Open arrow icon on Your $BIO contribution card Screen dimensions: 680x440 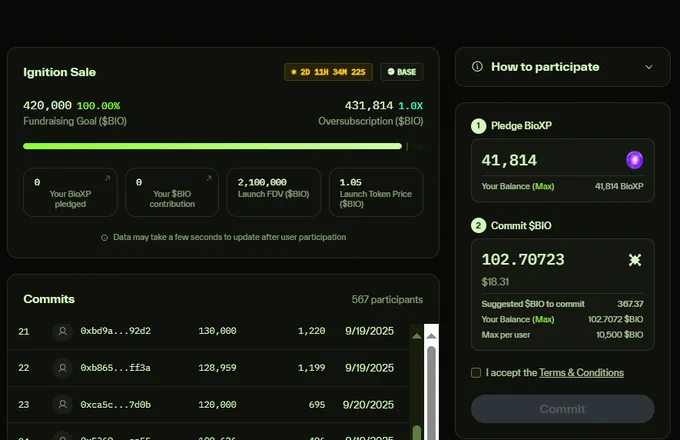(x=209, y=178)
